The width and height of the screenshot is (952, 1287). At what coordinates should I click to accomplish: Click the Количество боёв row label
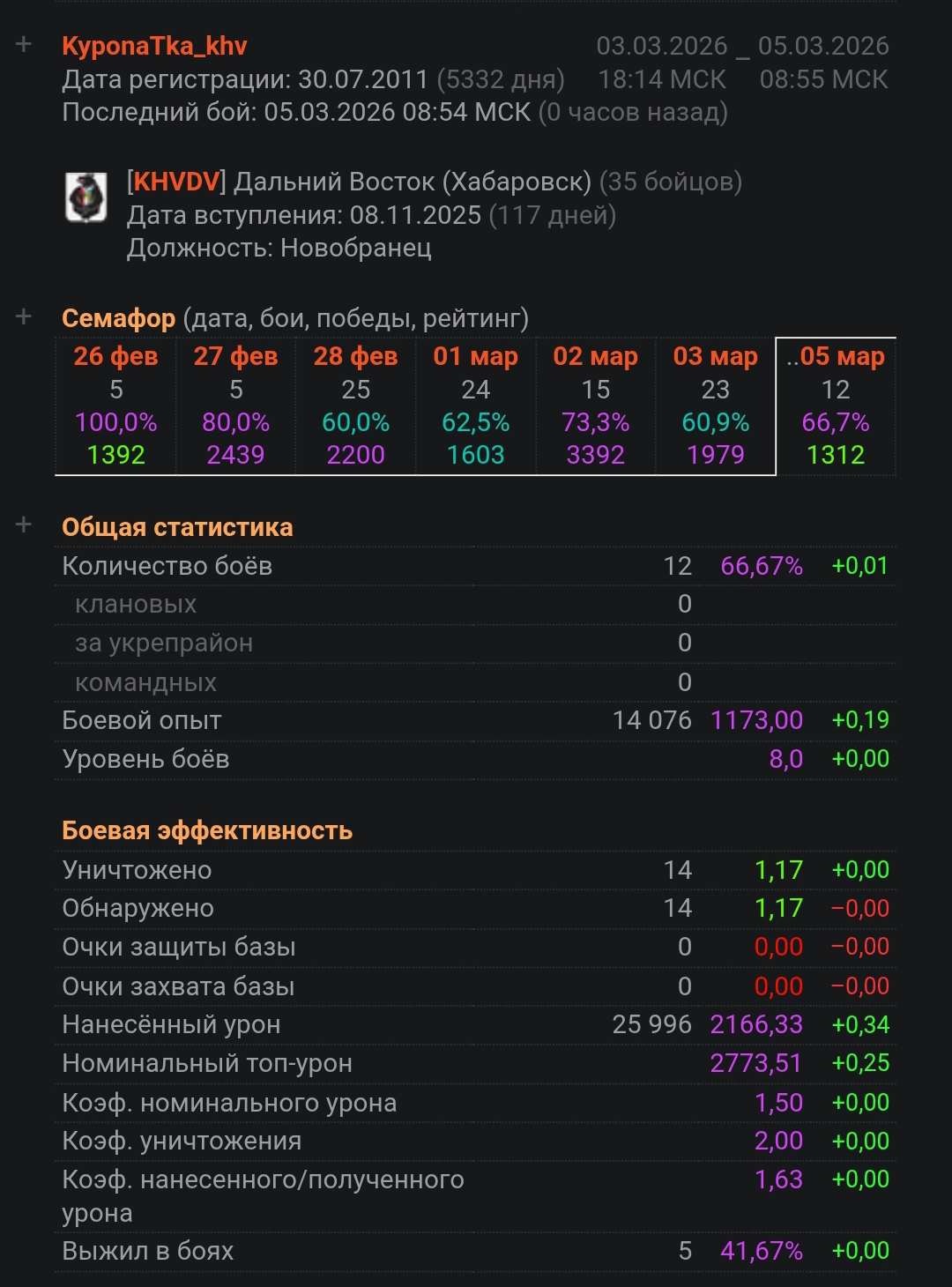167,566
